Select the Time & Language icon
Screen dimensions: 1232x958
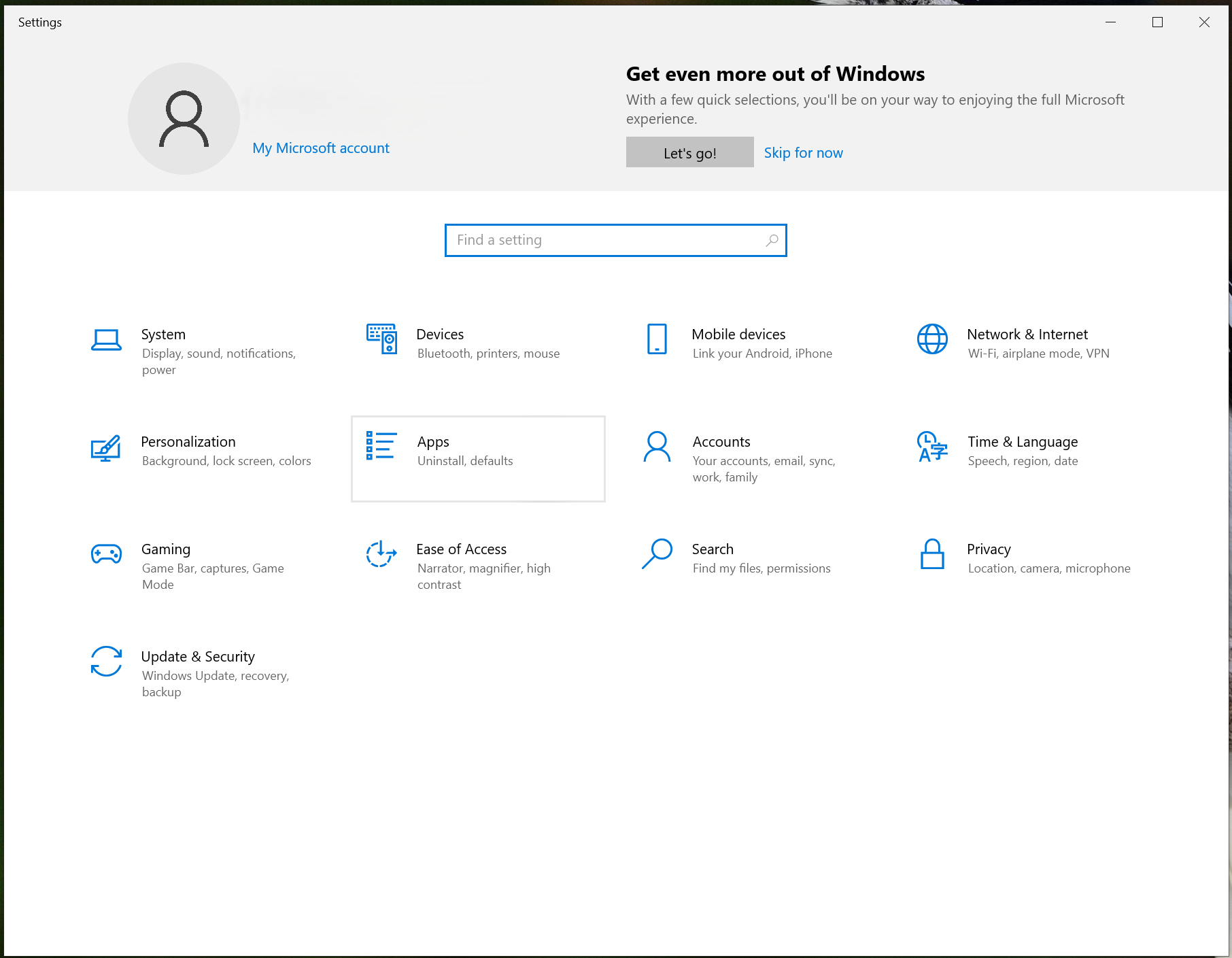tap(932, 447)
